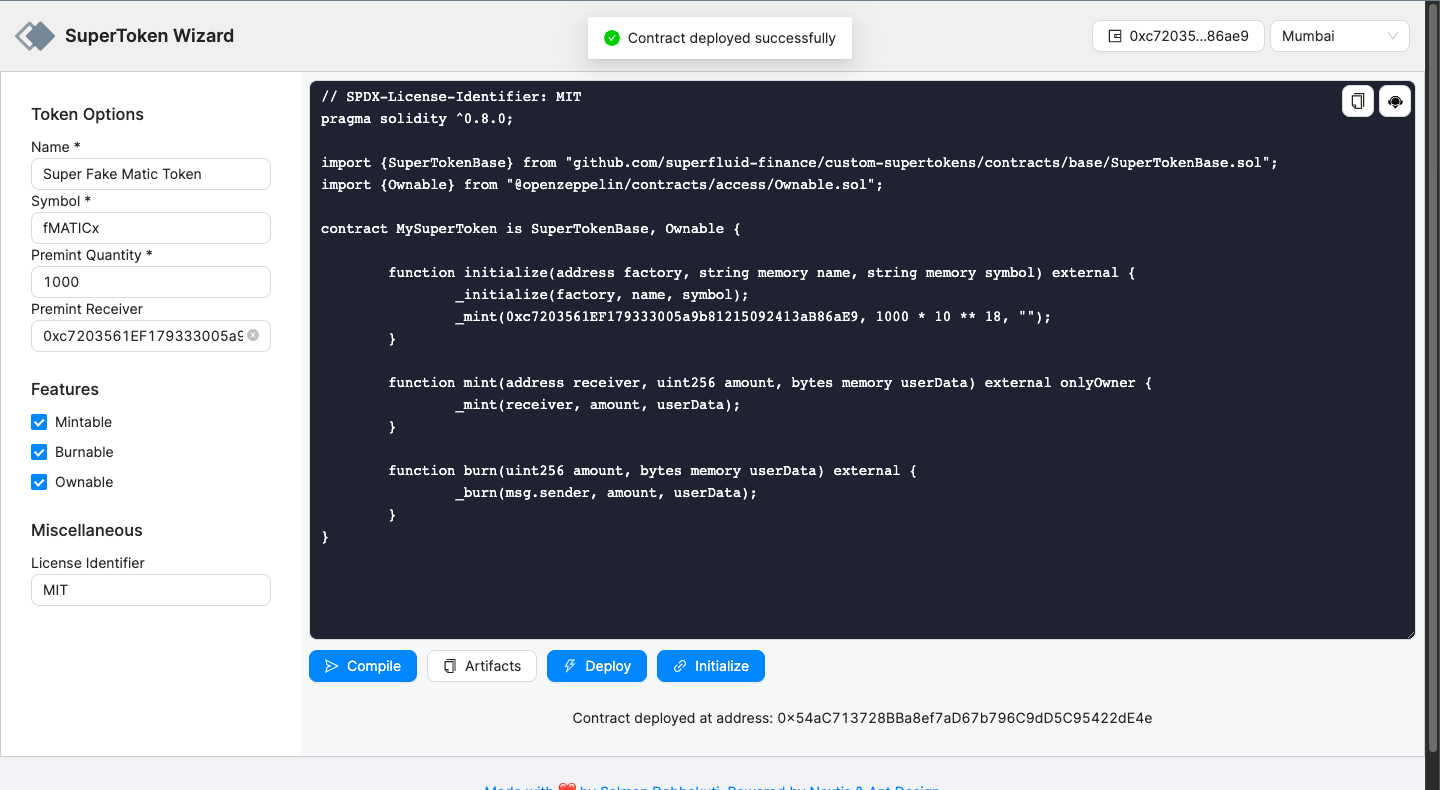Click the lightning icon on the Deploy button

(x=568, y=666)
